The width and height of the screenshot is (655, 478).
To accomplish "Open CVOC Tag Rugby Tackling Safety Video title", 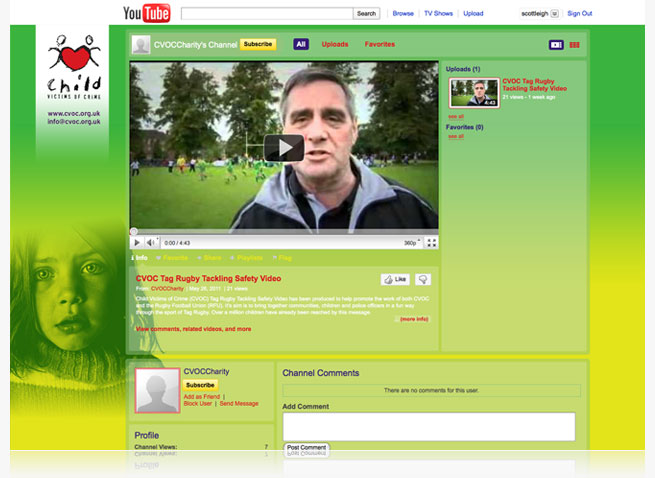I will (208, 278).
